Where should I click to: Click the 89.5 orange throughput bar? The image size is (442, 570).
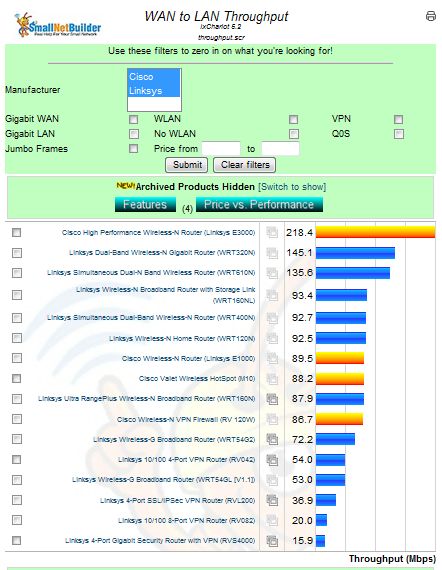click(340, 358)
